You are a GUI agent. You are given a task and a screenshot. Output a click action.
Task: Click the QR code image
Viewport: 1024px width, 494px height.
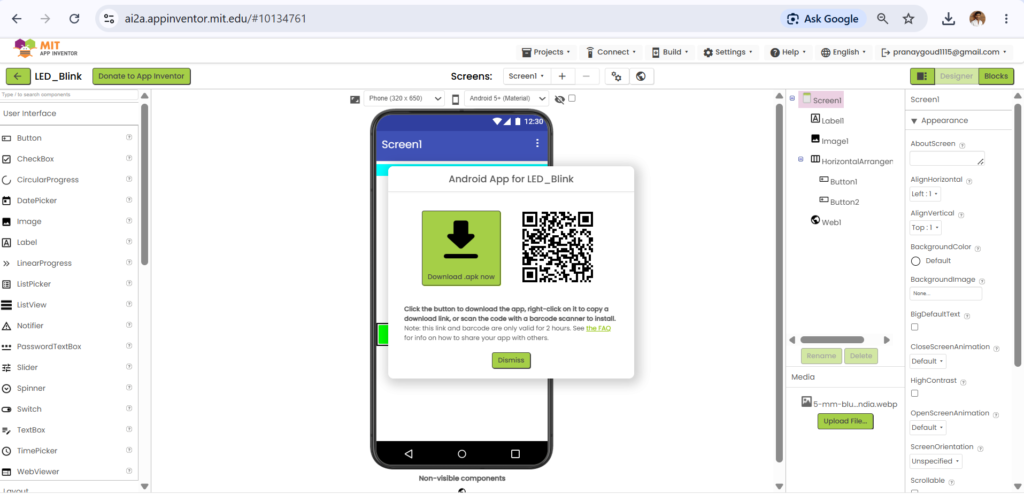pos(558,247)
